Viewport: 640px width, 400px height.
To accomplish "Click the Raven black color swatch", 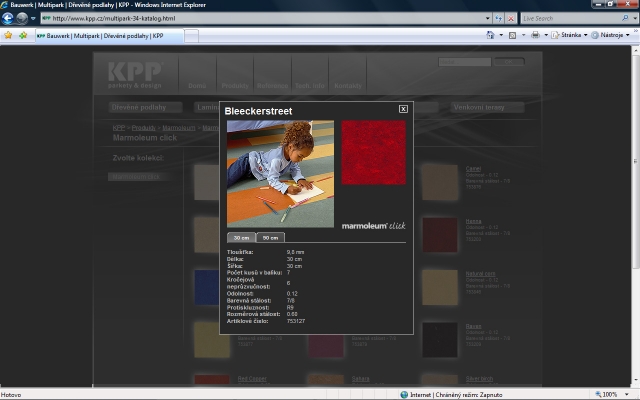I will (x=440, y=340).
